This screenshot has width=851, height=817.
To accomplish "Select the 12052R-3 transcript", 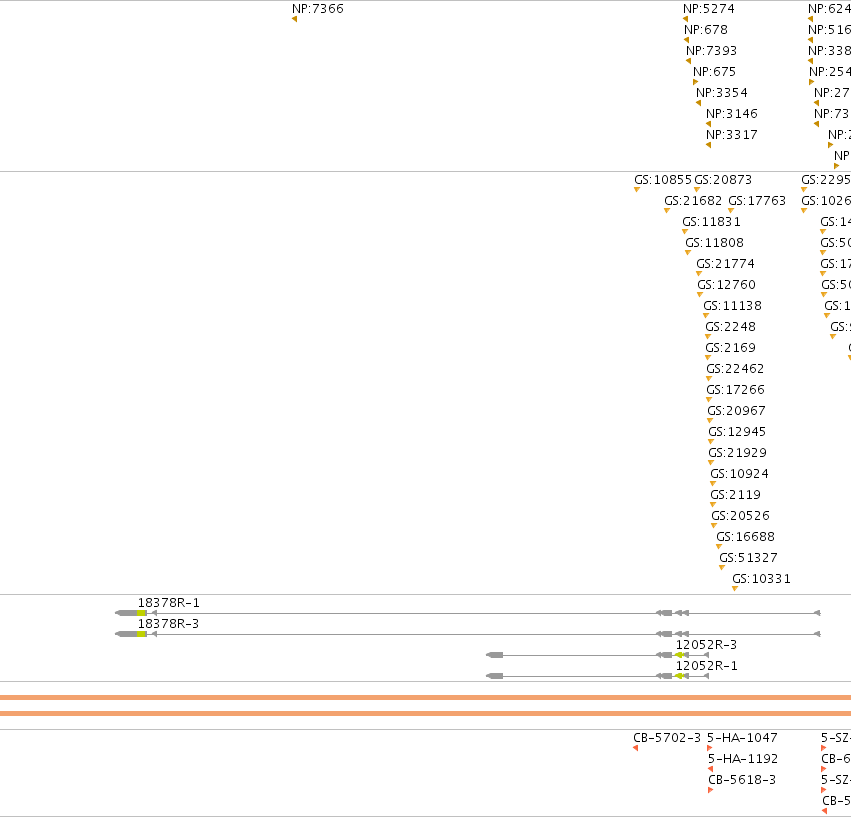I will [x=598, y=655].
